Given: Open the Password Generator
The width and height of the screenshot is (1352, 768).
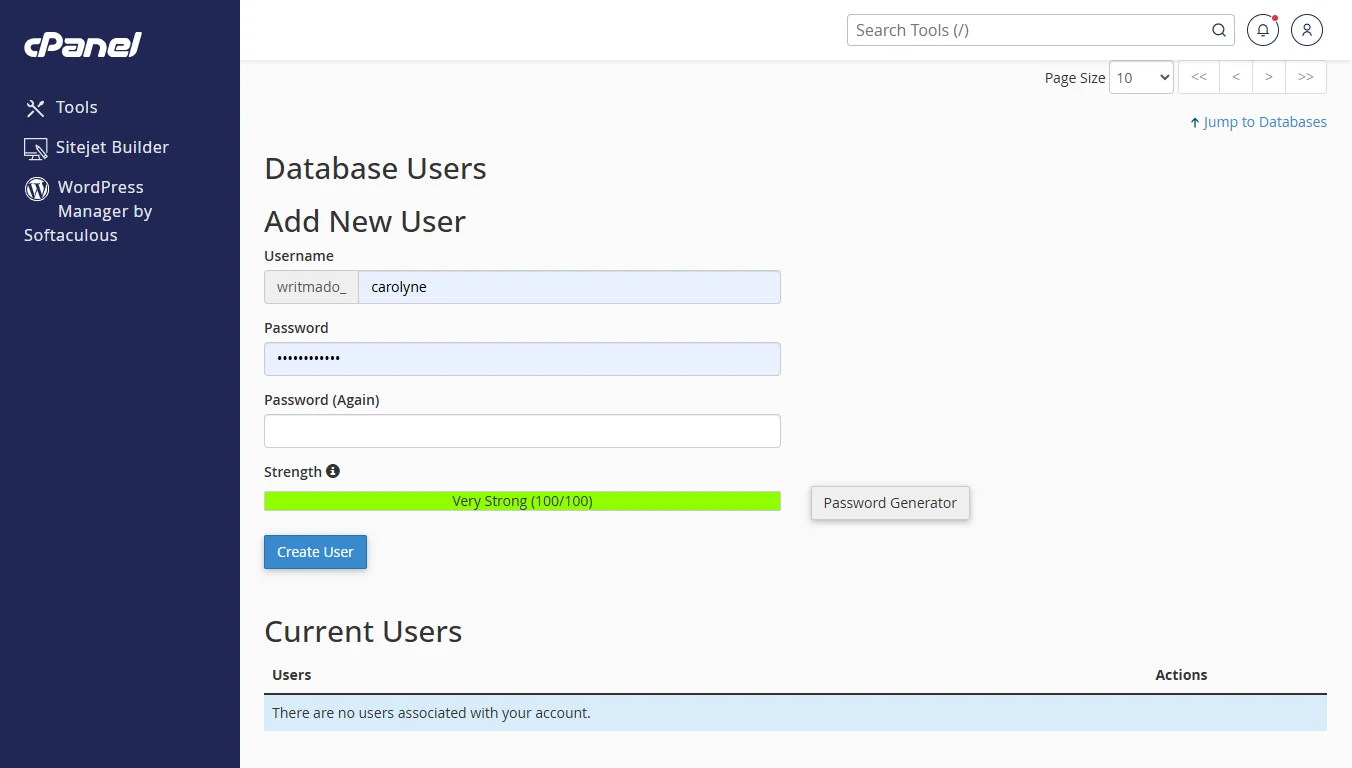Looking at the screenshot, I should tap(890, 503).
